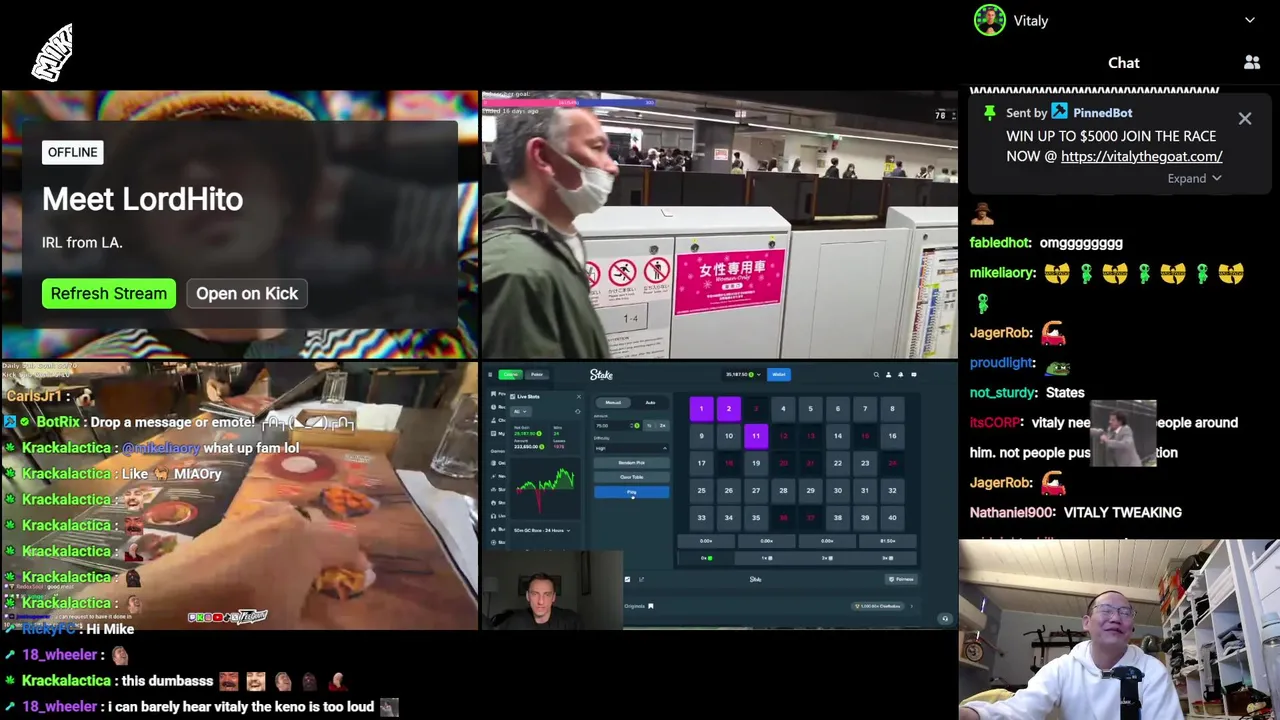1280x720 pixels.
Task: Dismiss the pinned PinnedBot message
Action: tap(1245, 119)
